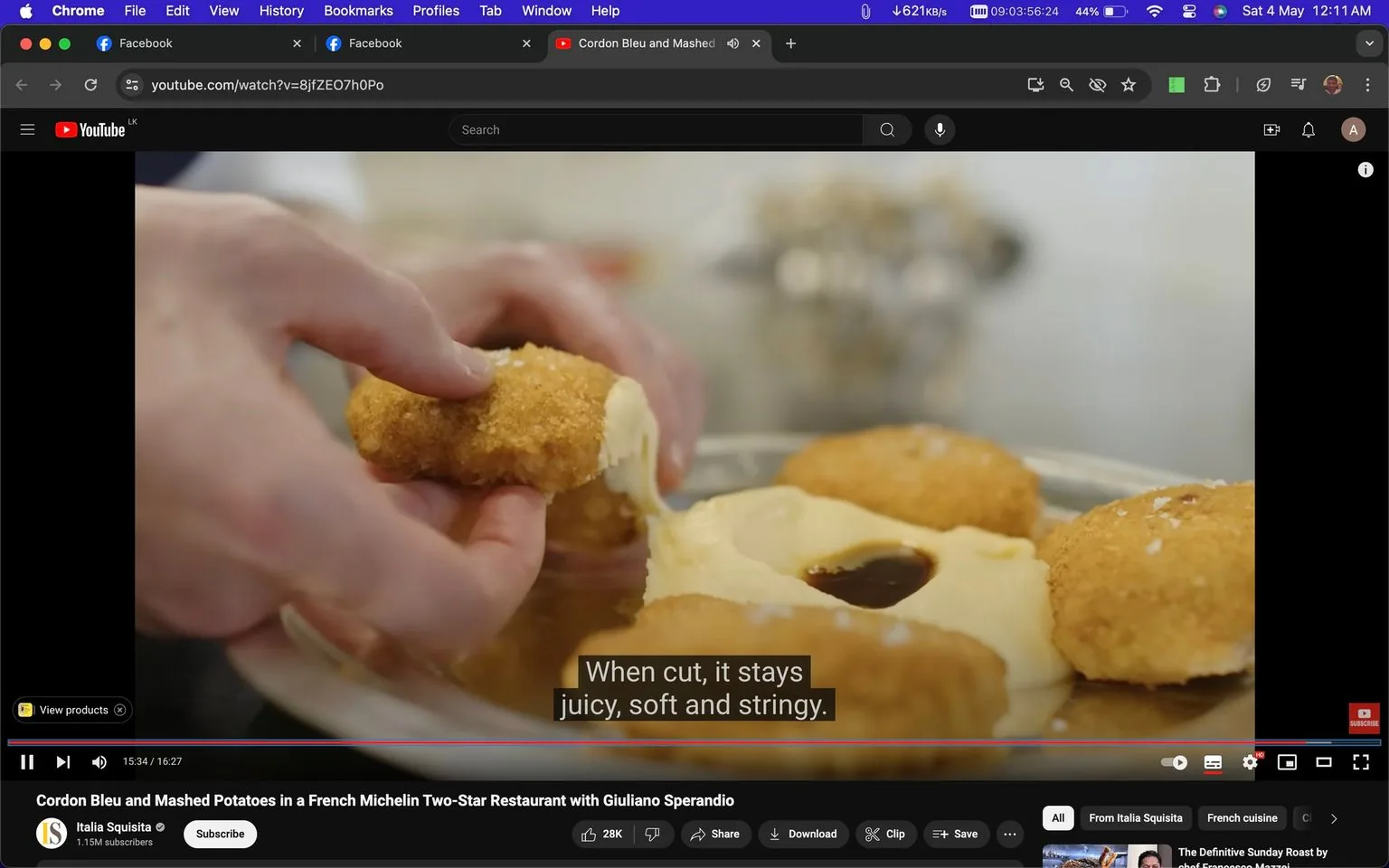Mute the Cordon Bleu tab audio
This screenshot has height=868, width=1389.
(x=732, y=42)
